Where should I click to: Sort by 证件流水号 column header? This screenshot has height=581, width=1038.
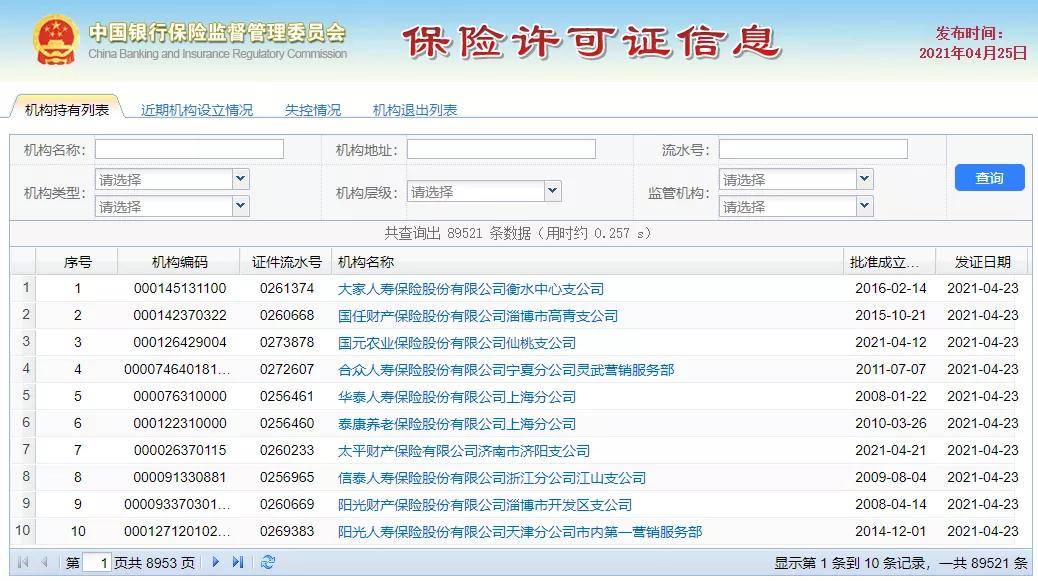(x=287, y=262)
